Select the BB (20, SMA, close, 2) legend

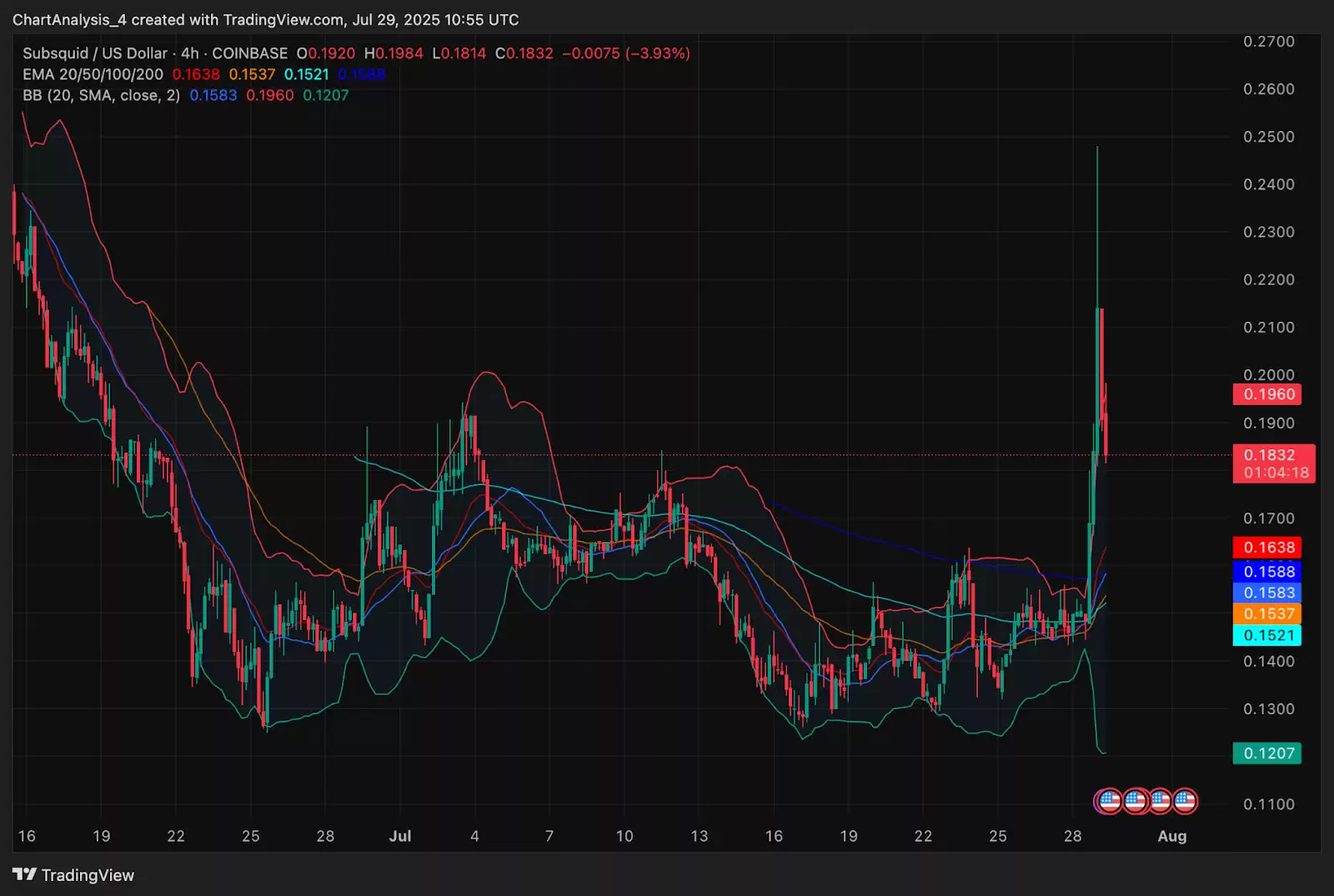click(x=101, y=95)
